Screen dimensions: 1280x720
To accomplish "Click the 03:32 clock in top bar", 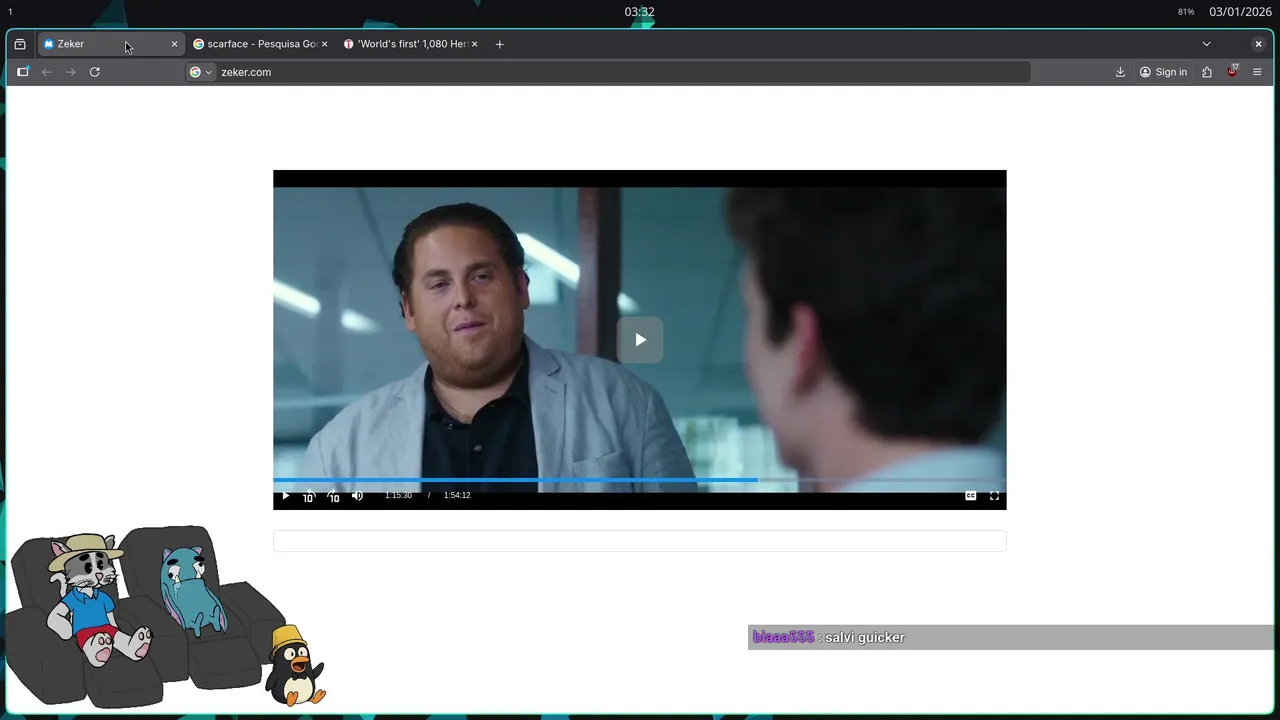I will click(x=640, y=12).
